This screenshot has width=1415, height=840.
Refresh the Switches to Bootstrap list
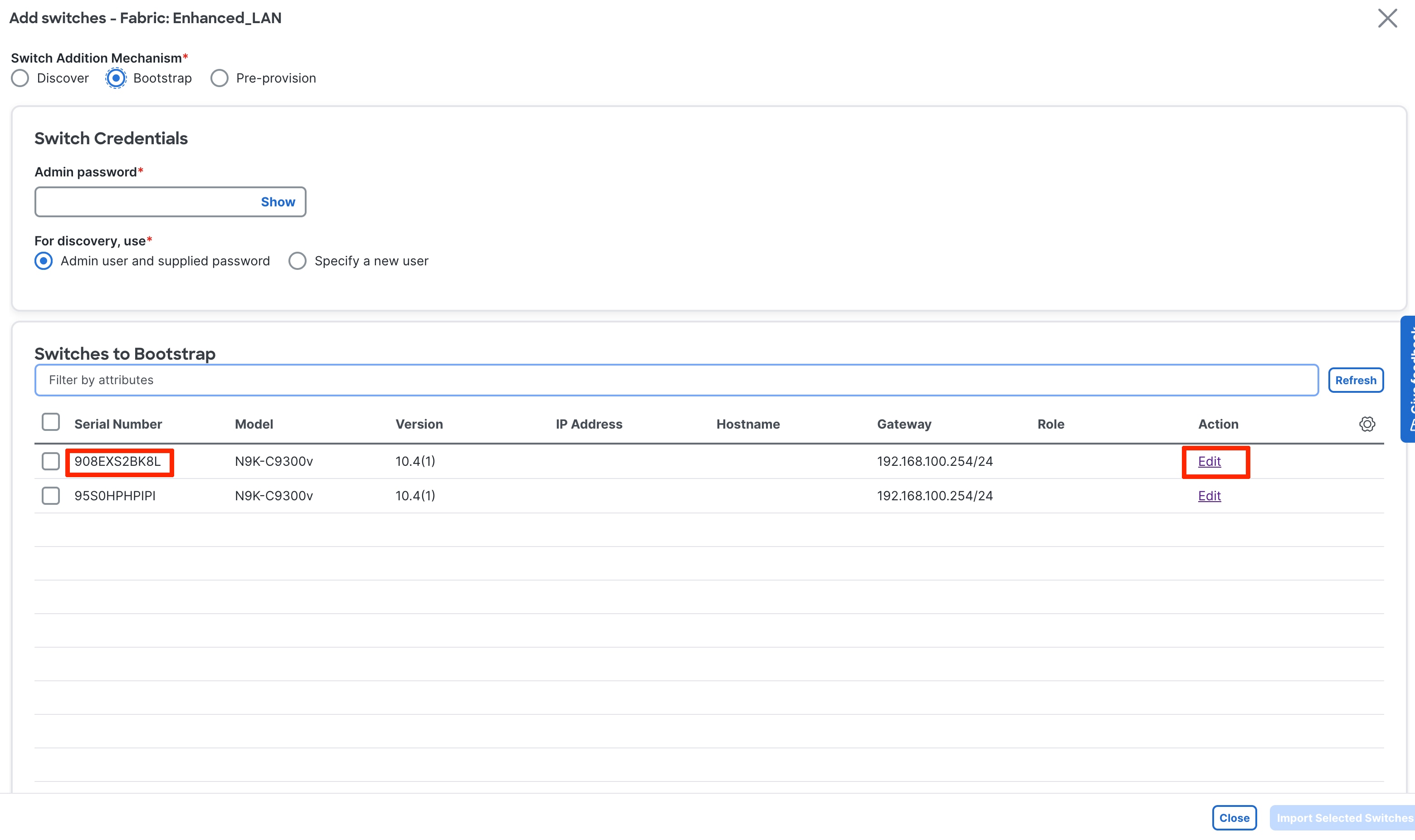[1355, 380]
